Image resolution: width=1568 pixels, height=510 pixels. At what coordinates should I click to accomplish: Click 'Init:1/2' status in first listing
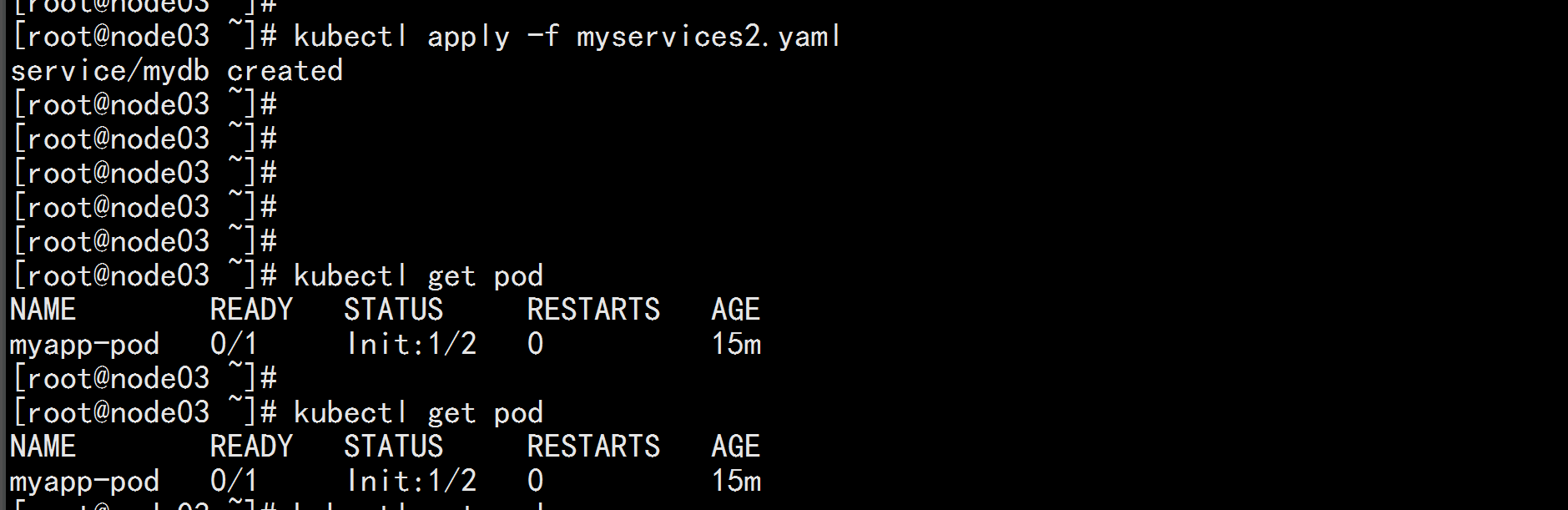tap(411, 344)
